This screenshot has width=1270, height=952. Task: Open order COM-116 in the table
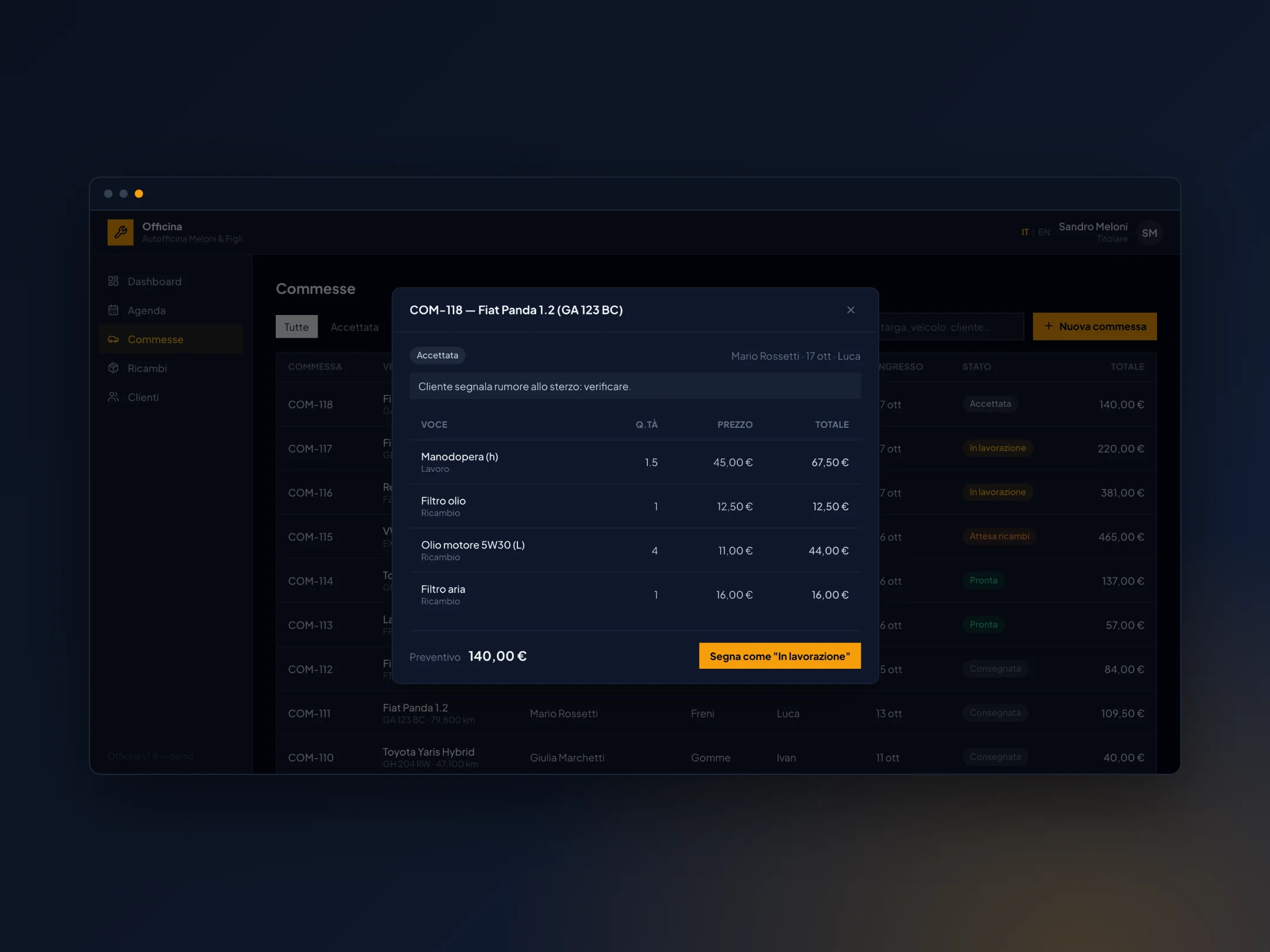point(310,492)
